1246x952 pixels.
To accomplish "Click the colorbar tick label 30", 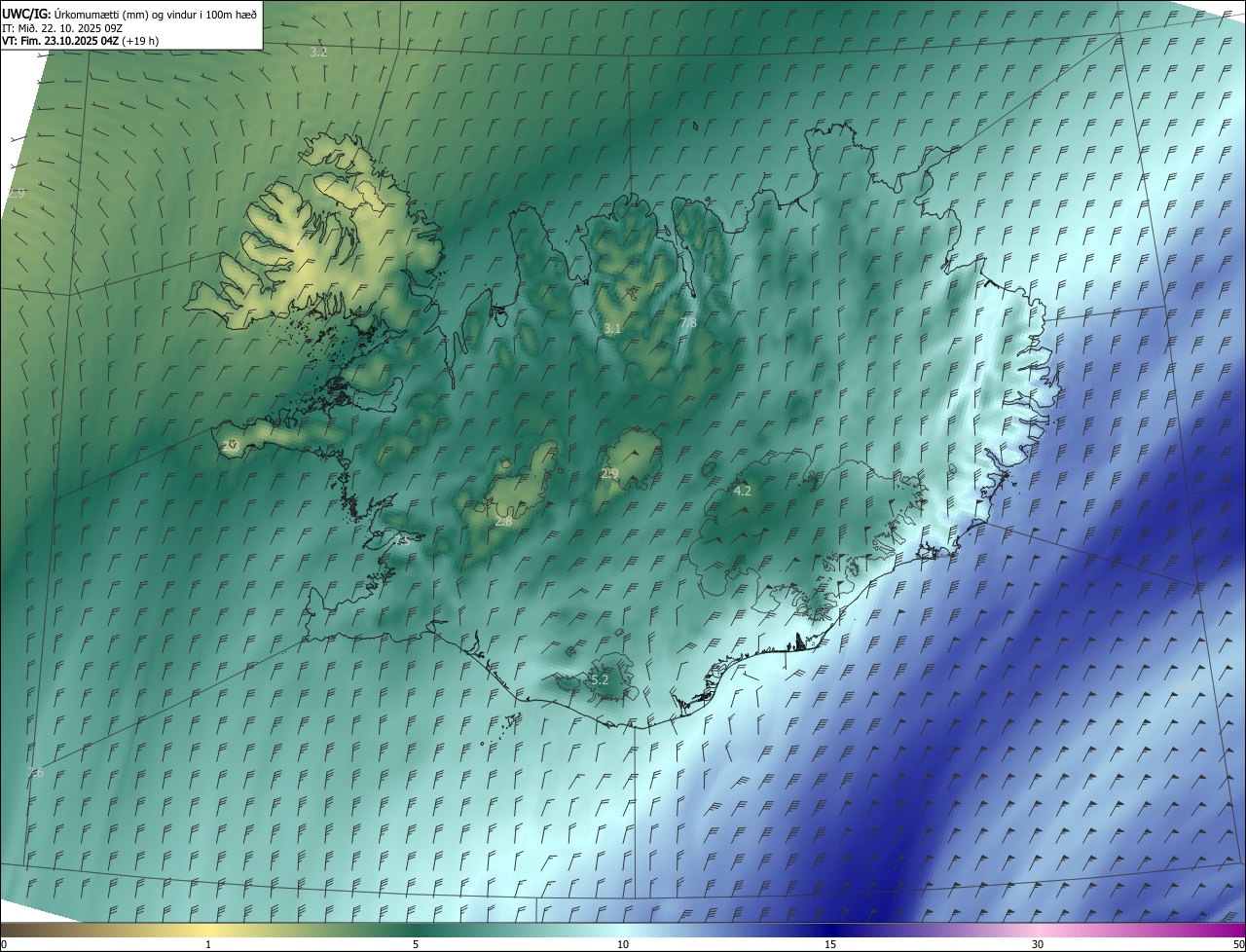I will click(x=1038, y=944).
